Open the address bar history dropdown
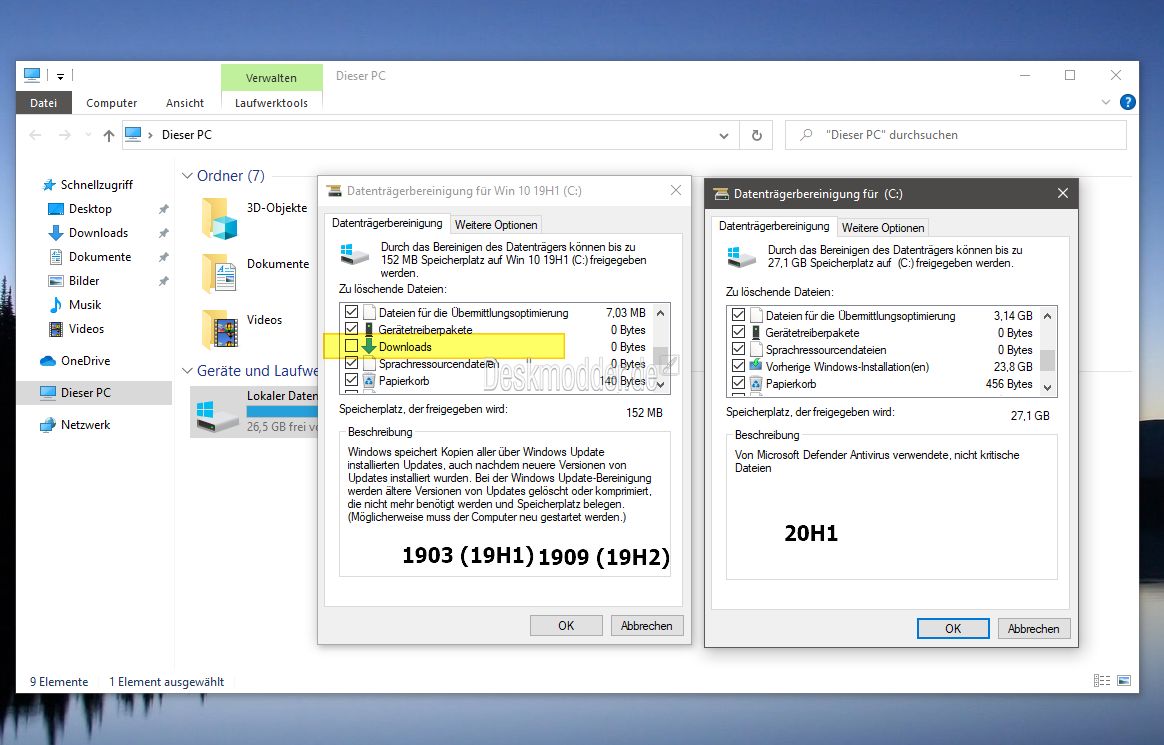This screenshot has width=1164, height=745. click(x=724, y=136)
